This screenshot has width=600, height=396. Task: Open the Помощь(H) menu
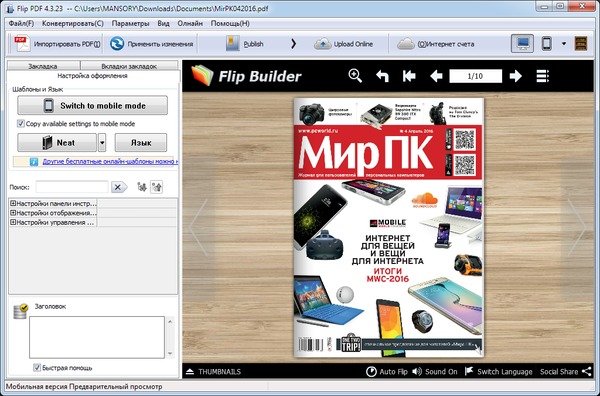[230, 23]
